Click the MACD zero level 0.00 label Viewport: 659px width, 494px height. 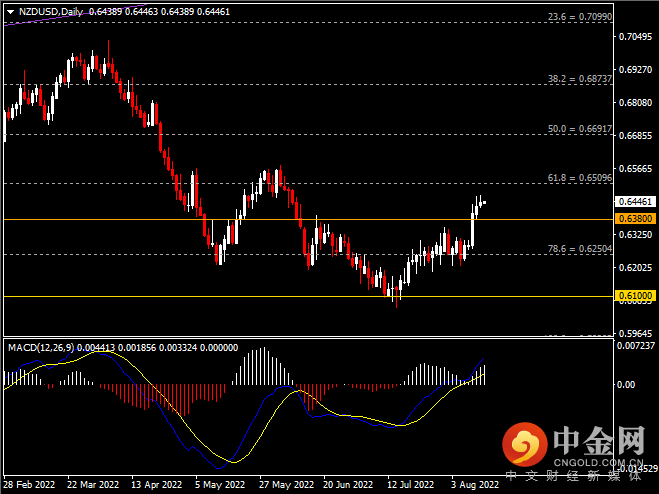(x=626, y=385)
